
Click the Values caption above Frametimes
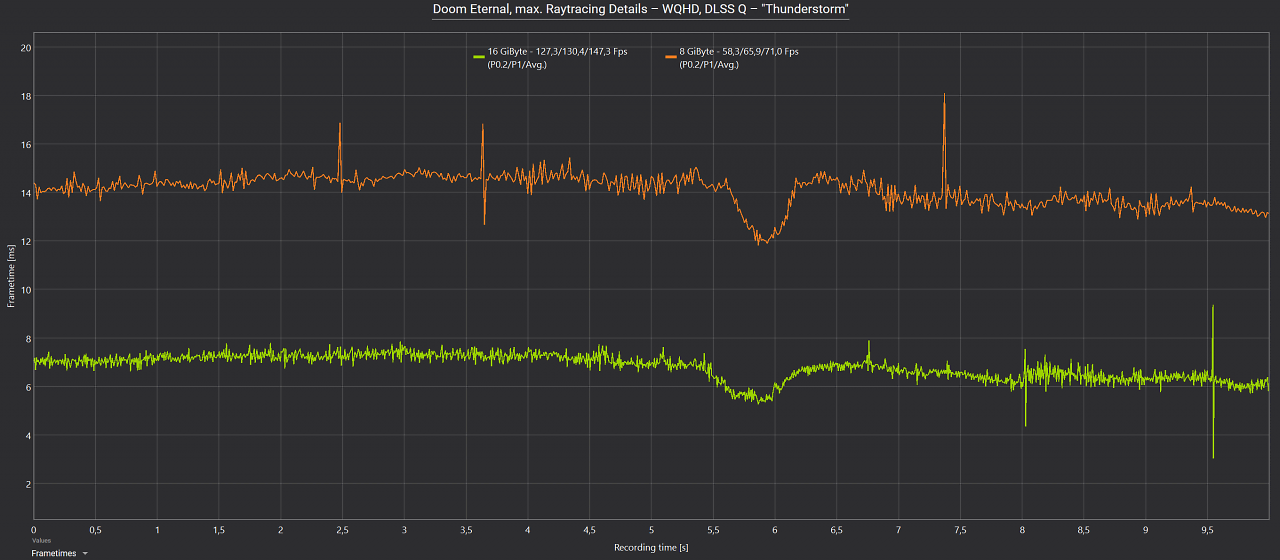pyautogui.click(x=41, y=541)
